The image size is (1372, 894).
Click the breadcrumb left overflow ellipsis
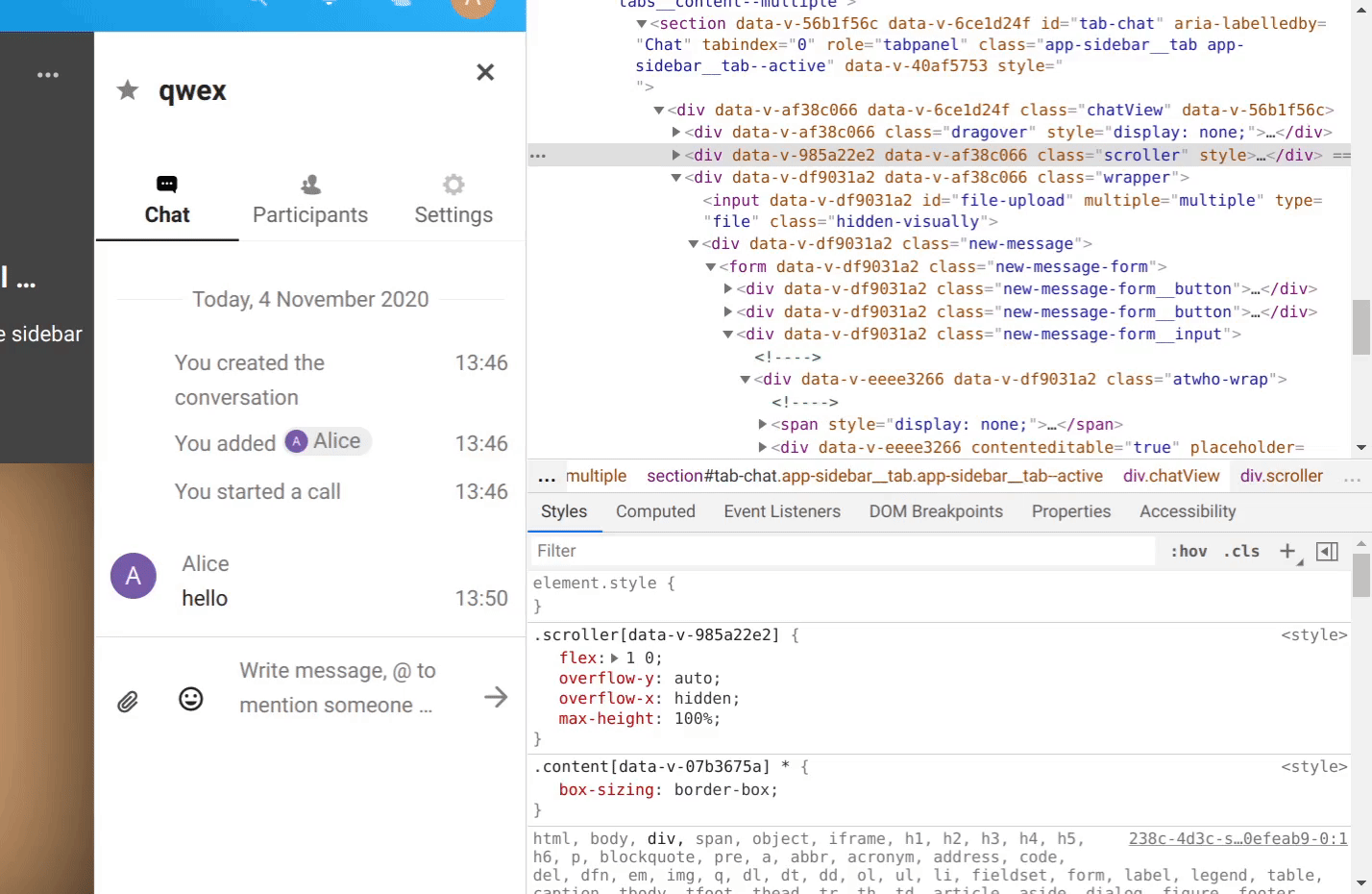click(x=547, y=478)
